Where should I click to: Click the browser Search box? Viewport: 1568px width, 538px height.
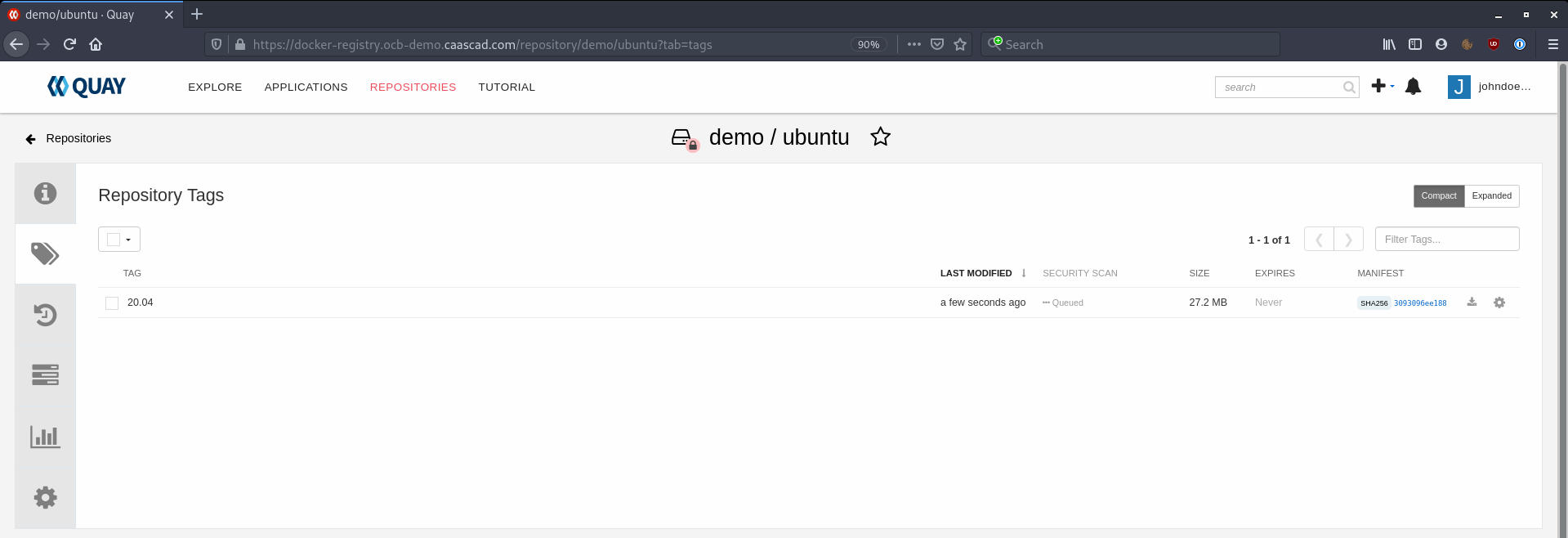1131,44
